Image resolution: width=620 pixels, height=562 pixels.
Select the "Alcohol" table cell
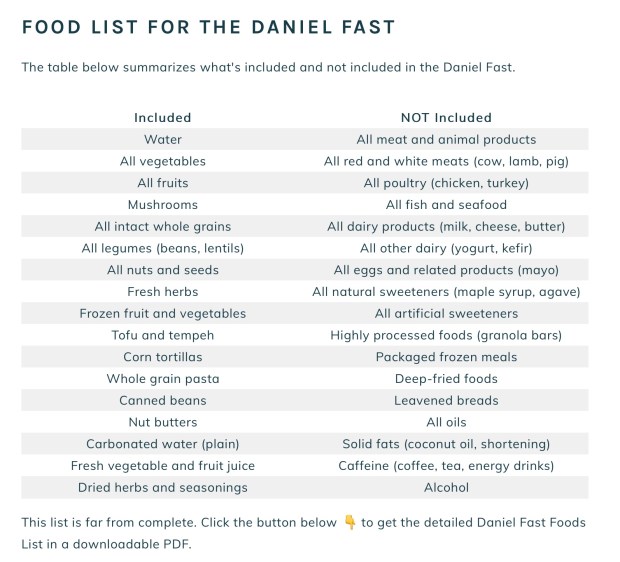click(x=446, y=488)
